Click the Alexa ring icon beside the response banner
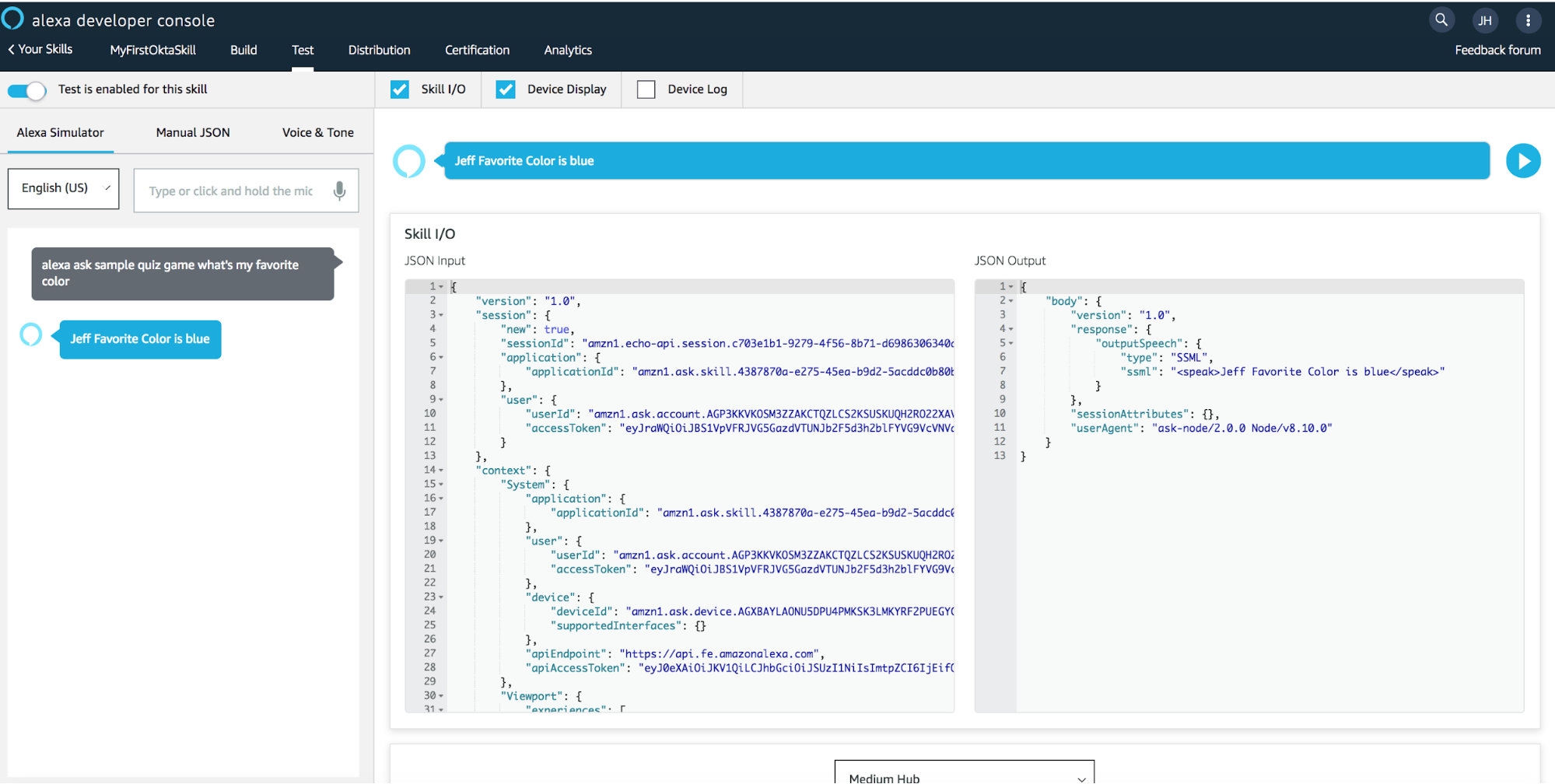This screenshot has width=1555, height=784. [409, 161]
